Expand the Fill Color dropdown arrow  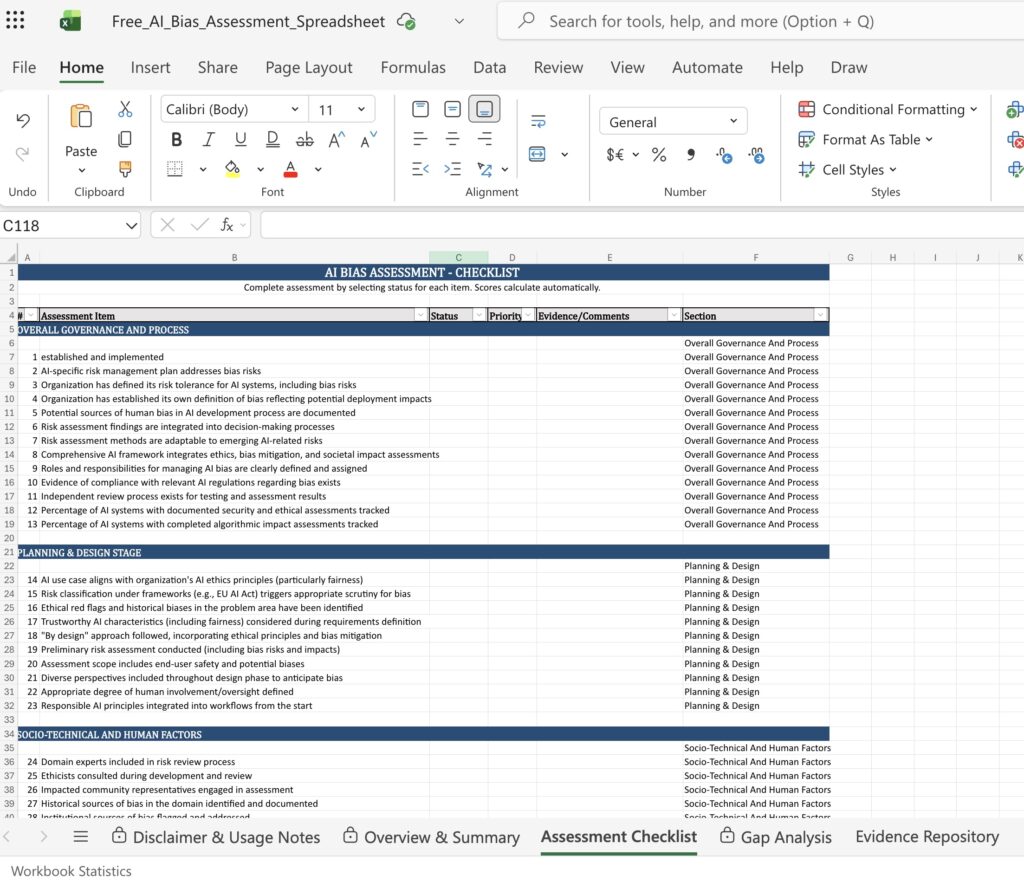(260, 170)
